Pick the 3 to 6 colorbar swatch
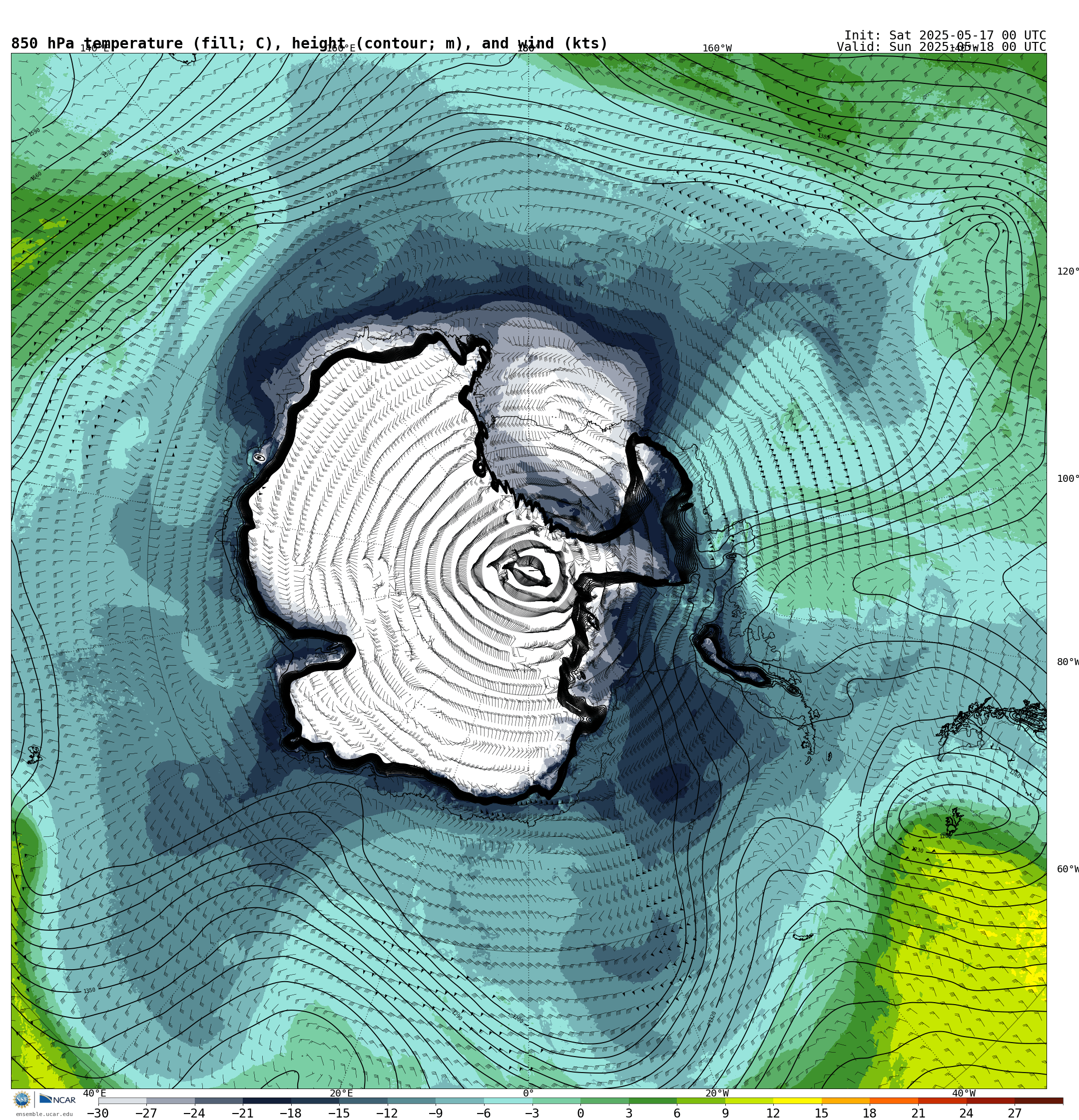Viewport: 1079px width, 1120px height. pos(653,1101)
